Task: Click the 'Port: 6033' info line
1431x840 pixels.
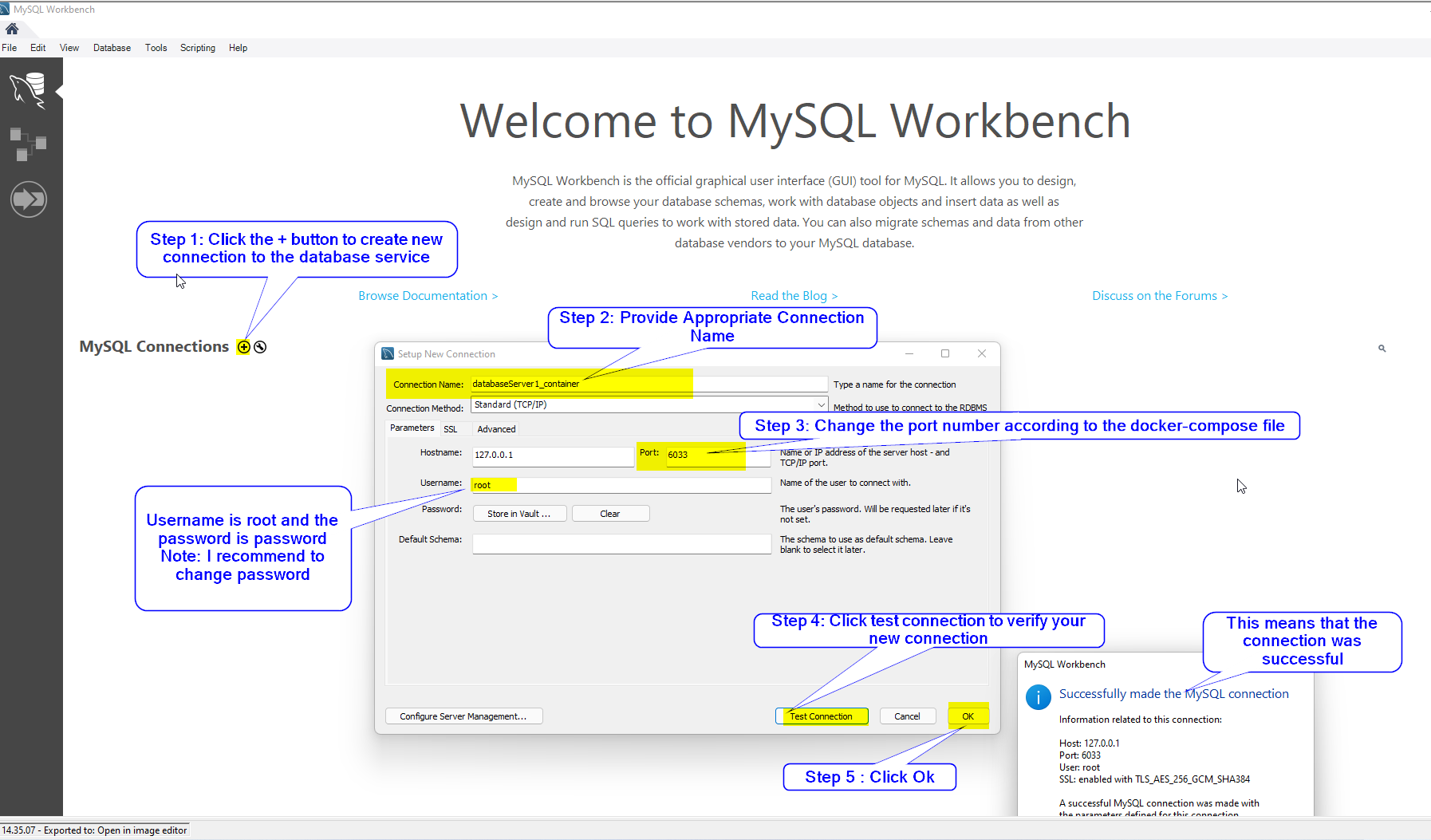Action: (x=1079, y=755)
